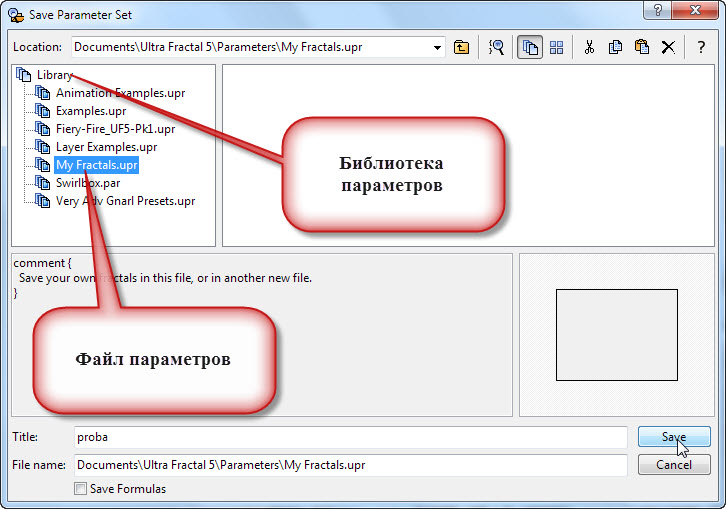726x509 pixels.
Task: Open the Location dropdown list
Action: (x=438, y=47)
